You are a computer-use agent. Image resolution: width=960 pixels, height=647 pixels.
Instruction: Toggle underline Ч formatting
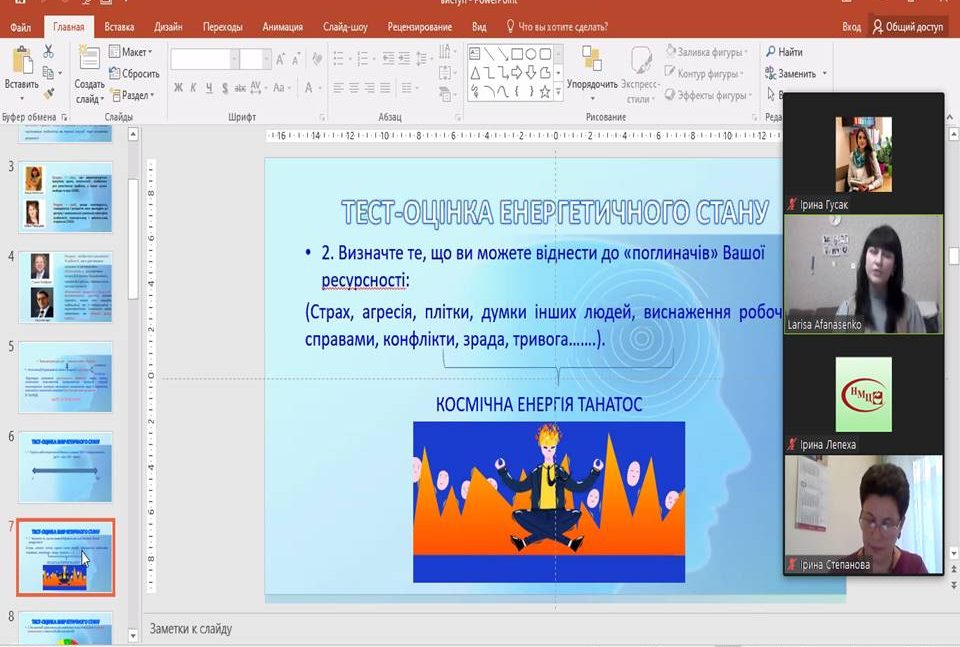pos(209,88)
